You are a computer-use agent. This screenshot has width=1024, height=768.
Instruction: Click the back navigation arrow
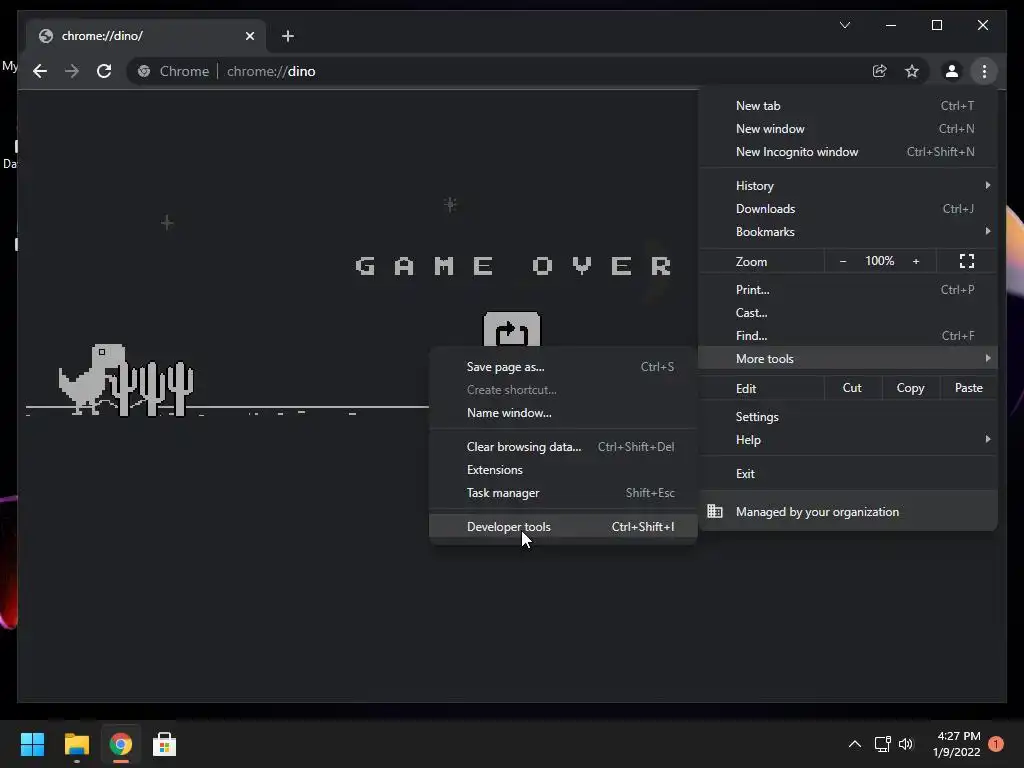click(x=40, y=71)
